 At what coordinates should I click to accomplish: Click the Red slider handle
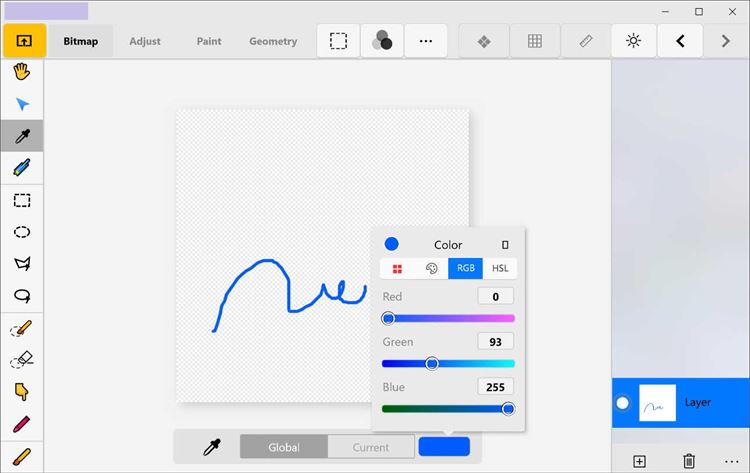click(x=388, y=318)
